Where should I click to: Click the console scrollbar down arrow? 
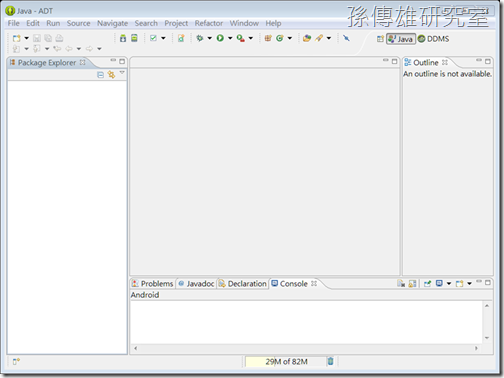click(x=487, y=338)
